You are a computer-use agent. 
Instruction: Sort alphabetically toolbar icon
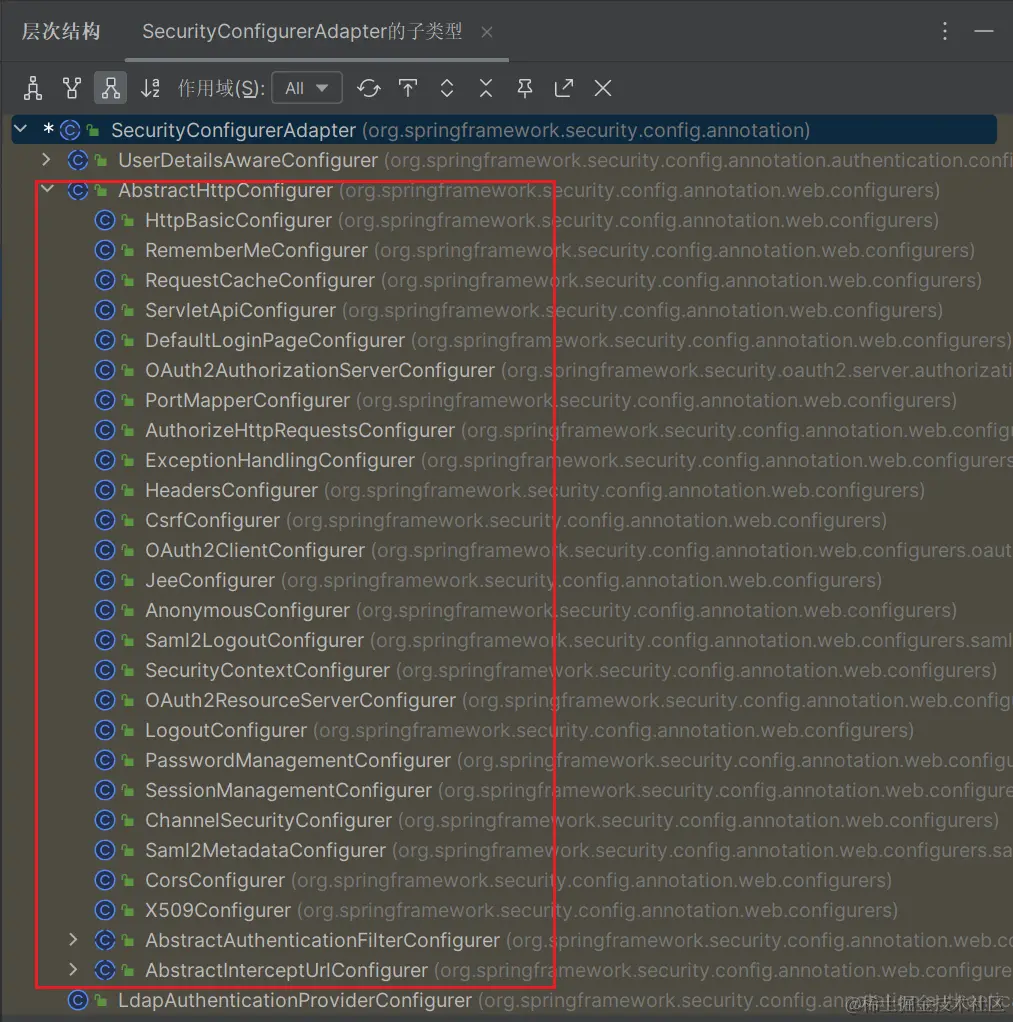point(151,88)
